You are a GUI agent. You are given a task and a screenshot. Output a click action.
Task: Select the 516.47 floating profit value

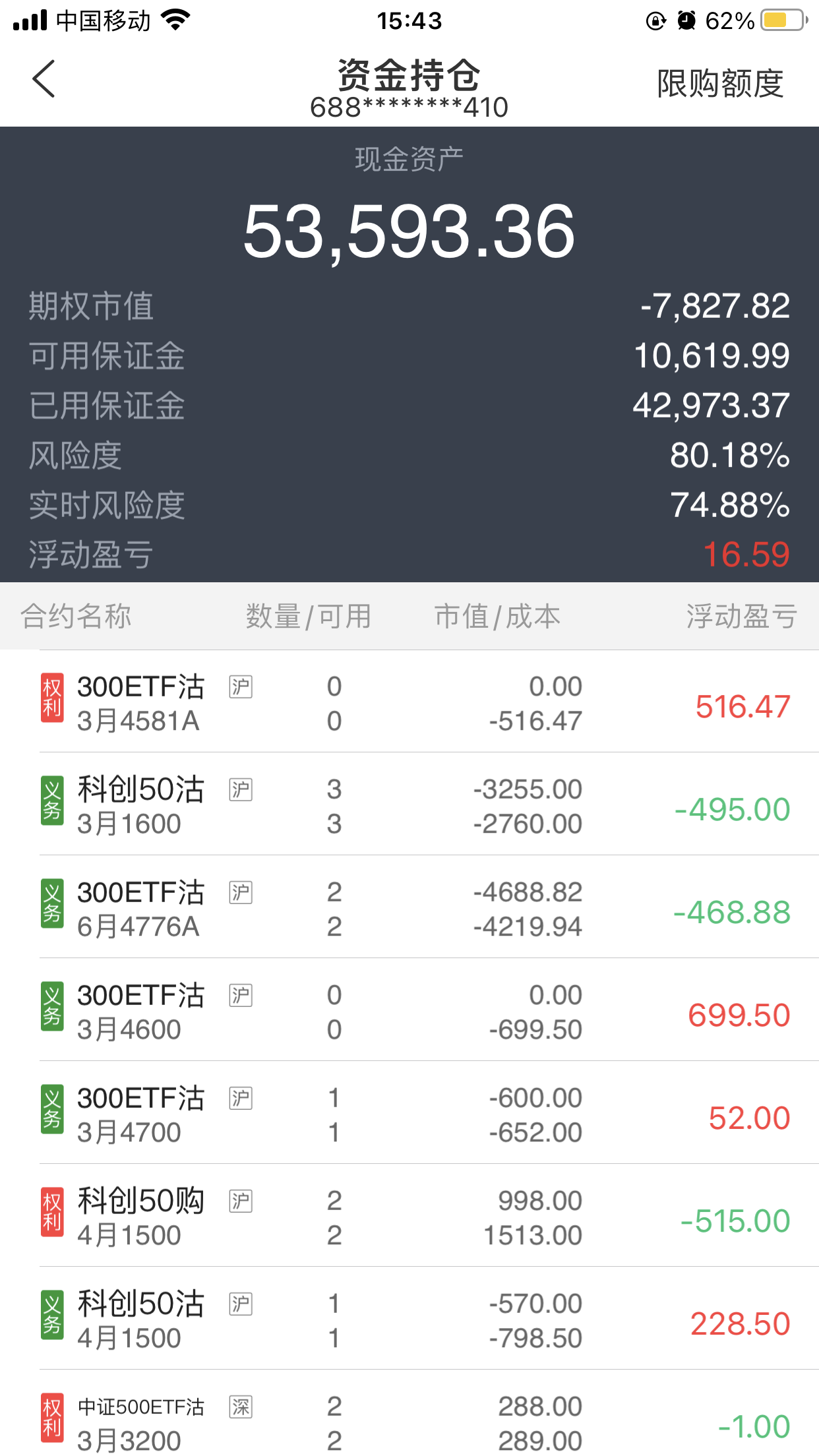743,707
